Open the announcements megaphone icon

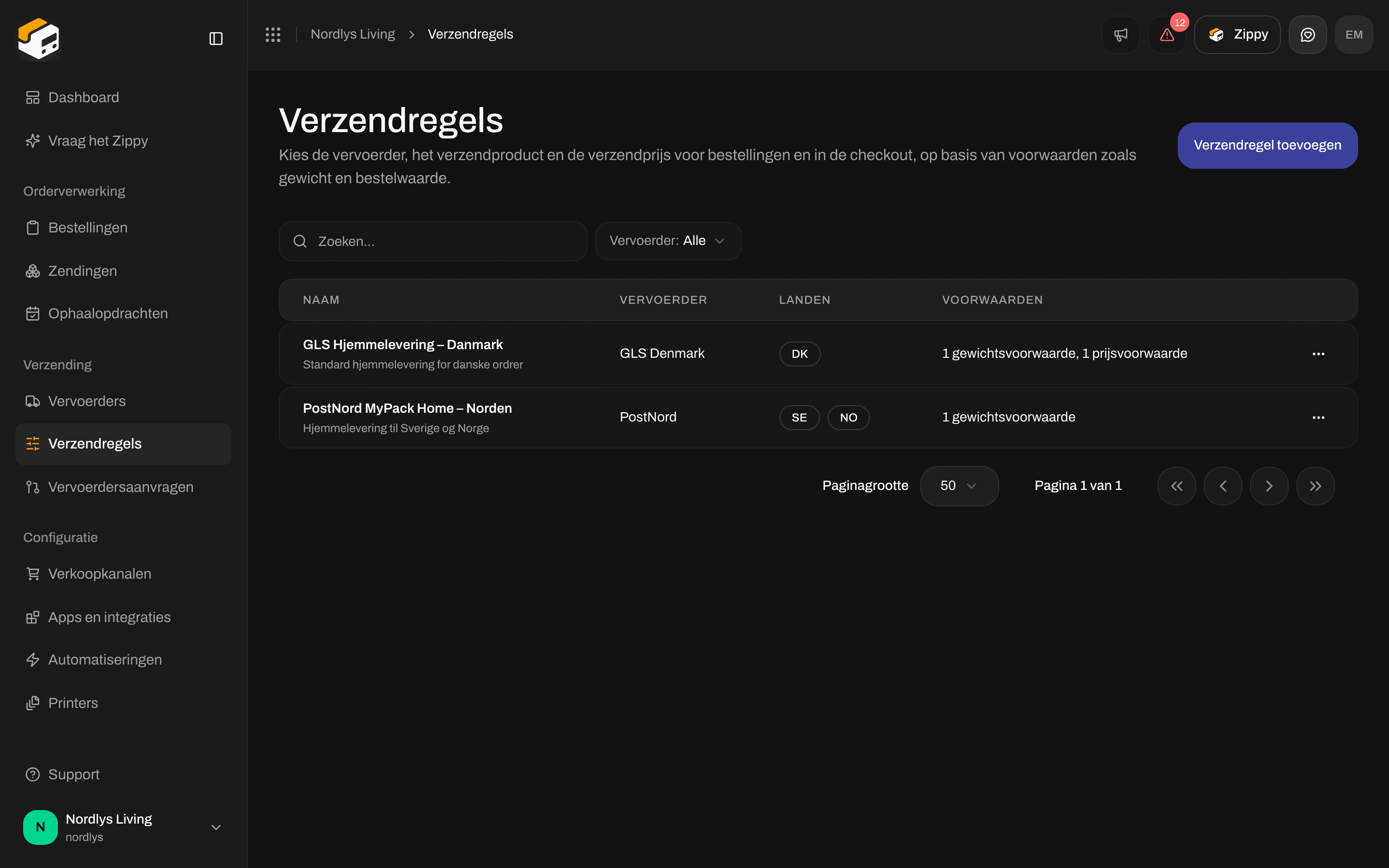[x=1120, y=34]
